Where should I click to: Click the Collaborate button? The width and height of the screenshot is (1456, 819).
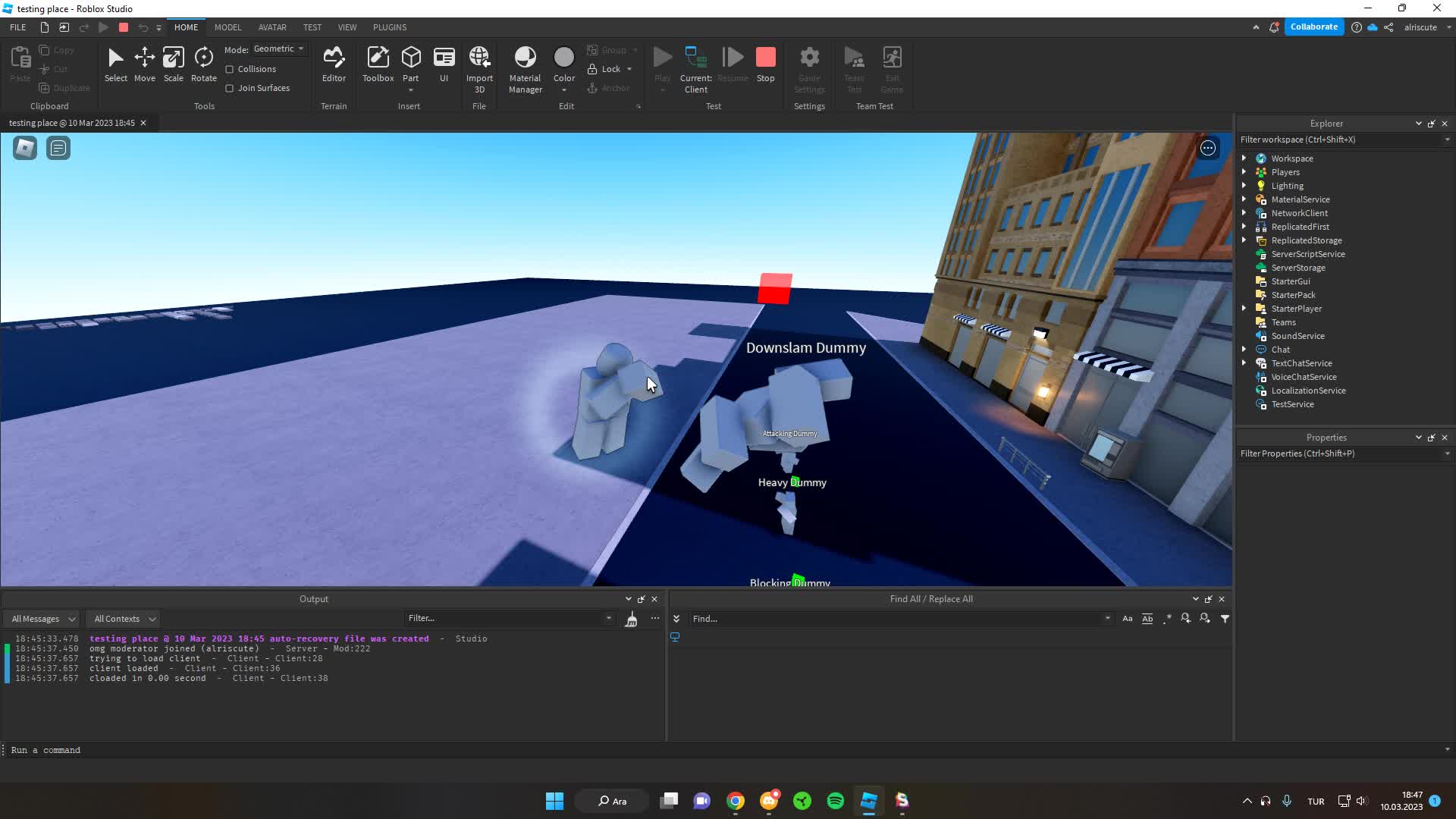click(1313, 27)
